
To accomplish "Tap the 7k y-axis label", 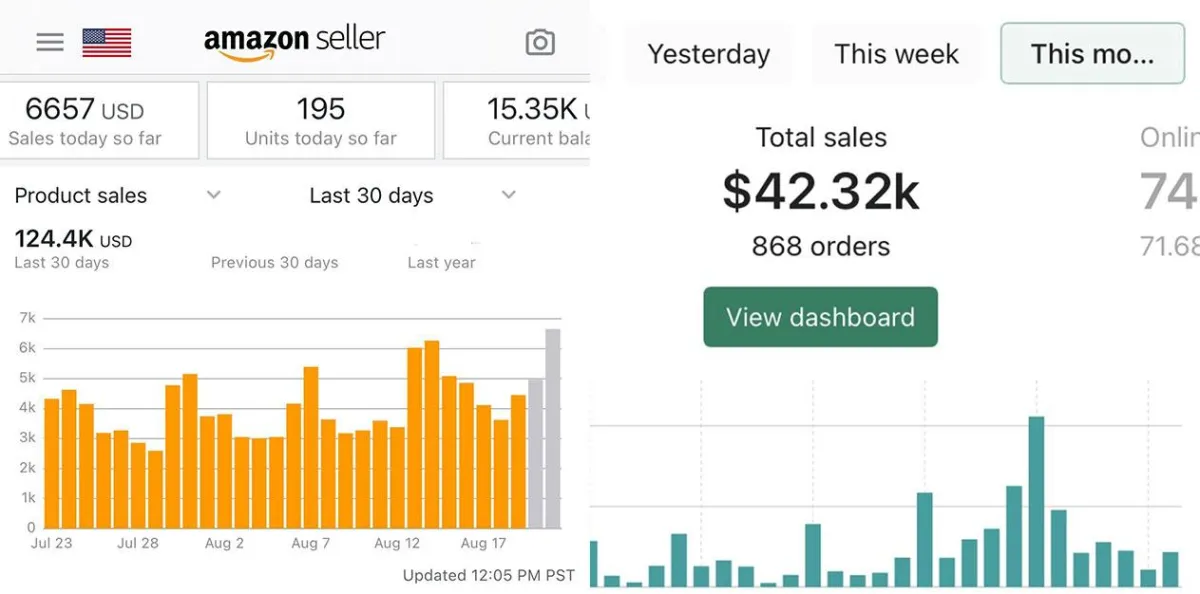I will point(27,318).
